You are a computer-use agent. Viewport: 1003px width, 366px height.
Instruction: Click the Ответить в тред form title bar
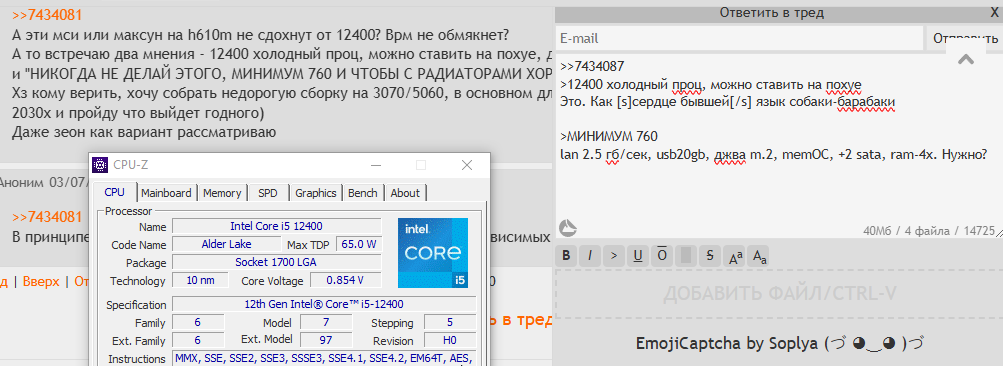[771, 13]
